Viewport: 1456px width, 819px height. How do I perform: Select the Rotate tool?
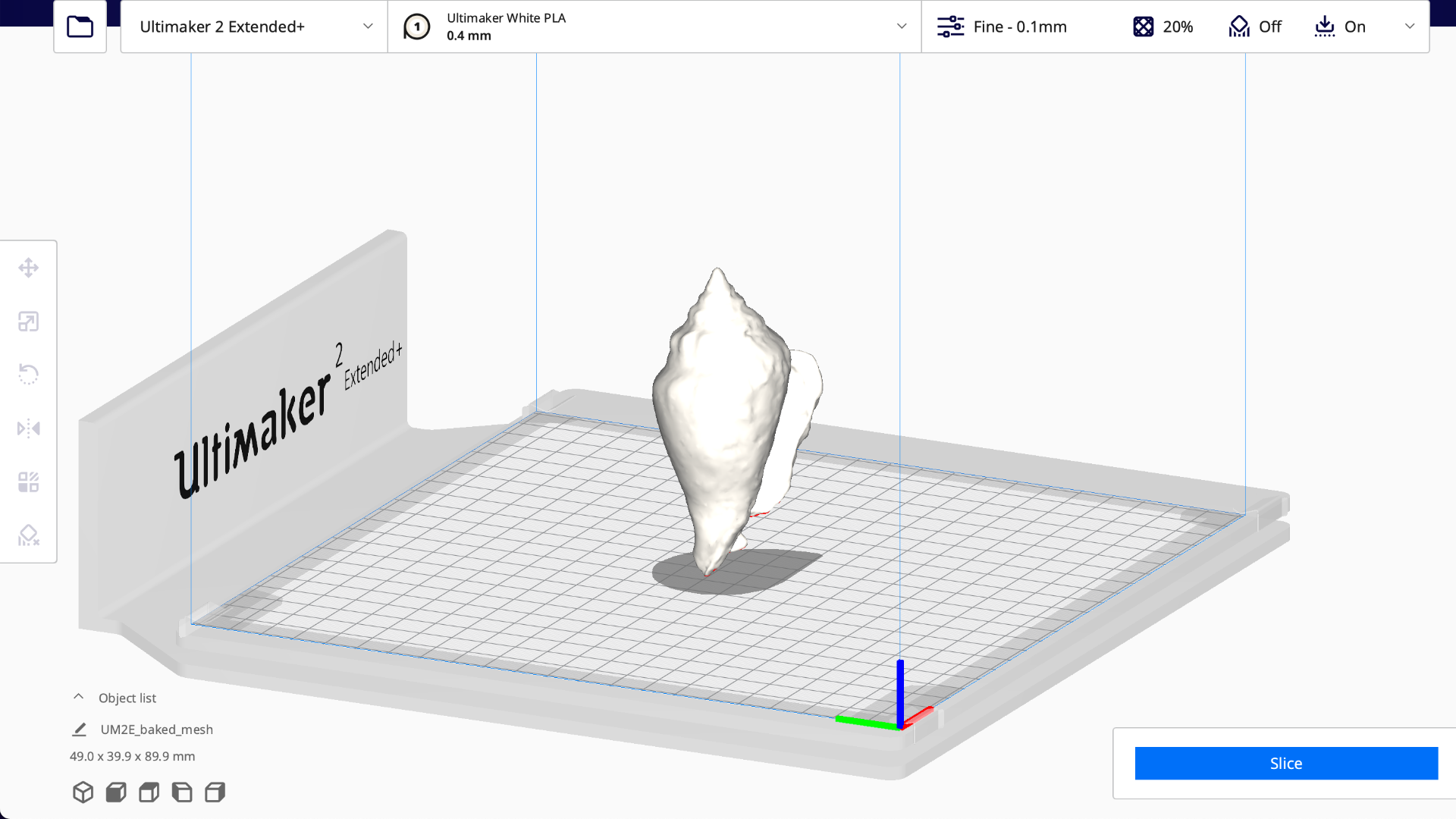pos(29,375)
